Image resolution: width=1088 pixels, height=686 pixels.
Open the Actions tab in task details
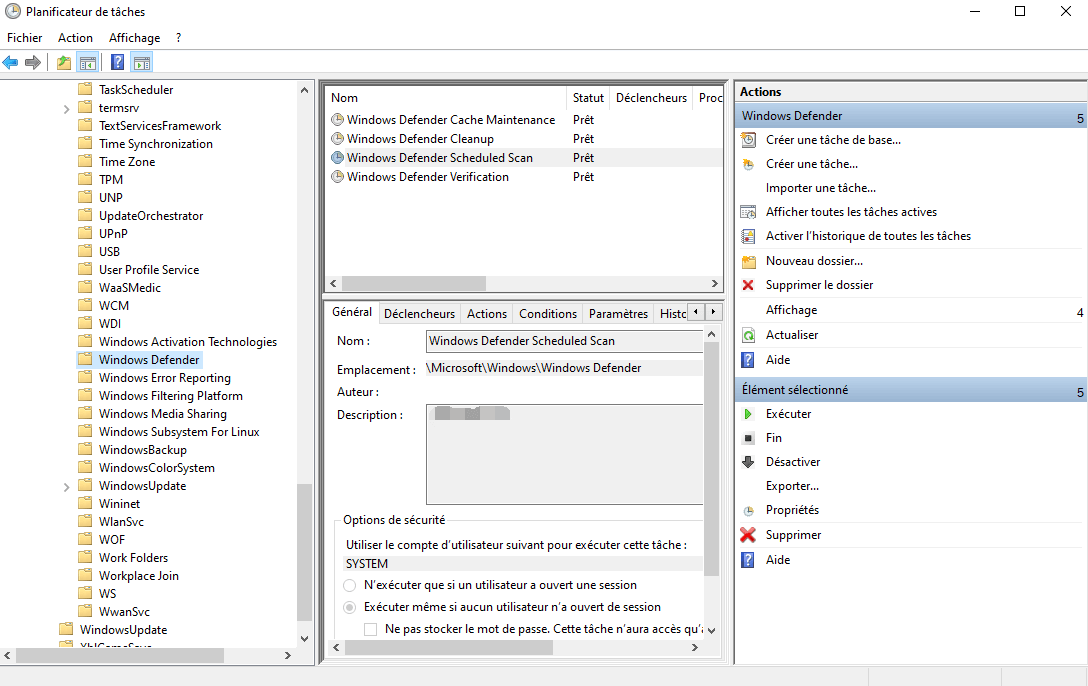pyautogui.click(x=486, y=314)
